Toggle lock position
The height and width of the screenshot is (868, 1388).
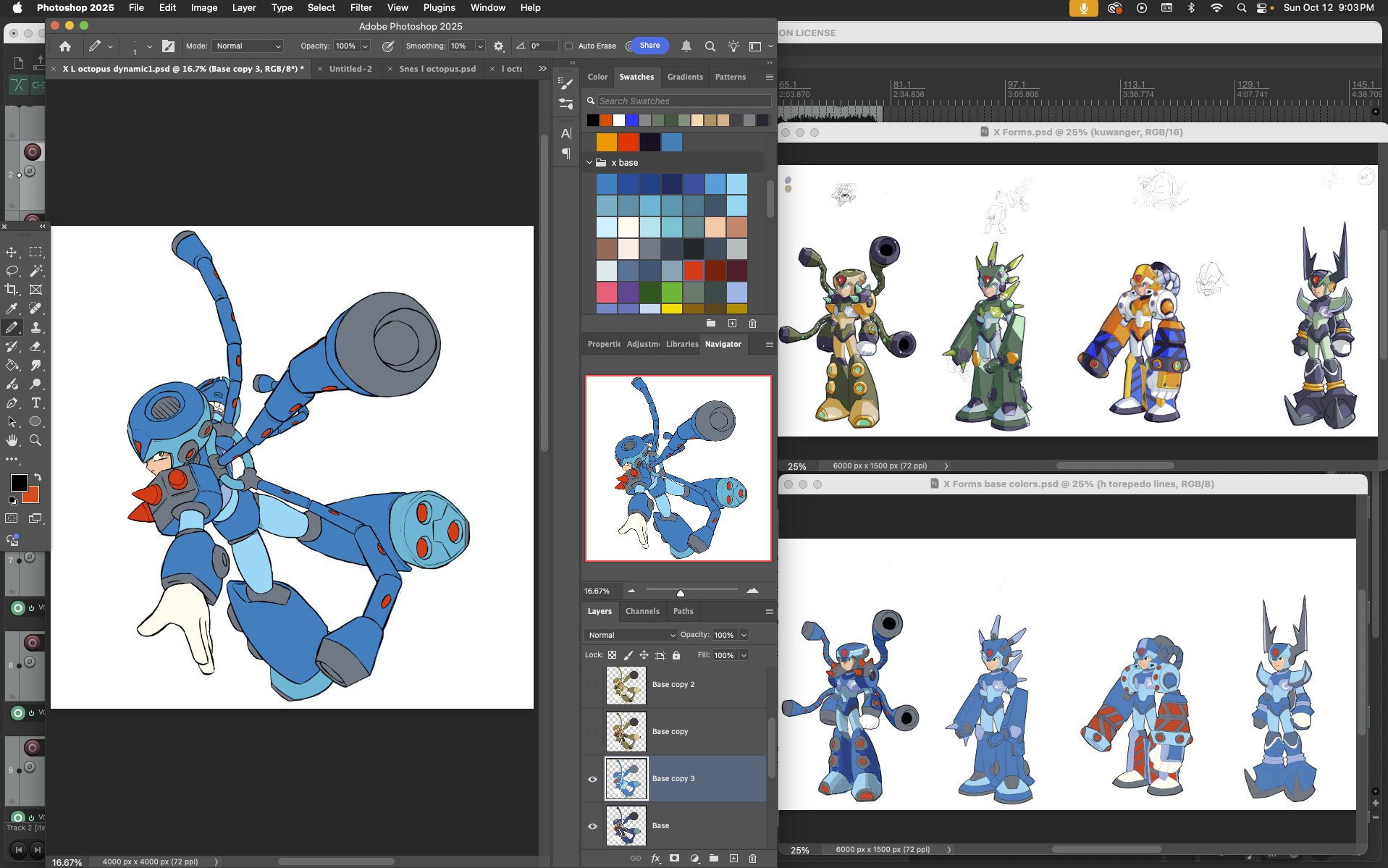pyautogui.click(x=644, y=655)
